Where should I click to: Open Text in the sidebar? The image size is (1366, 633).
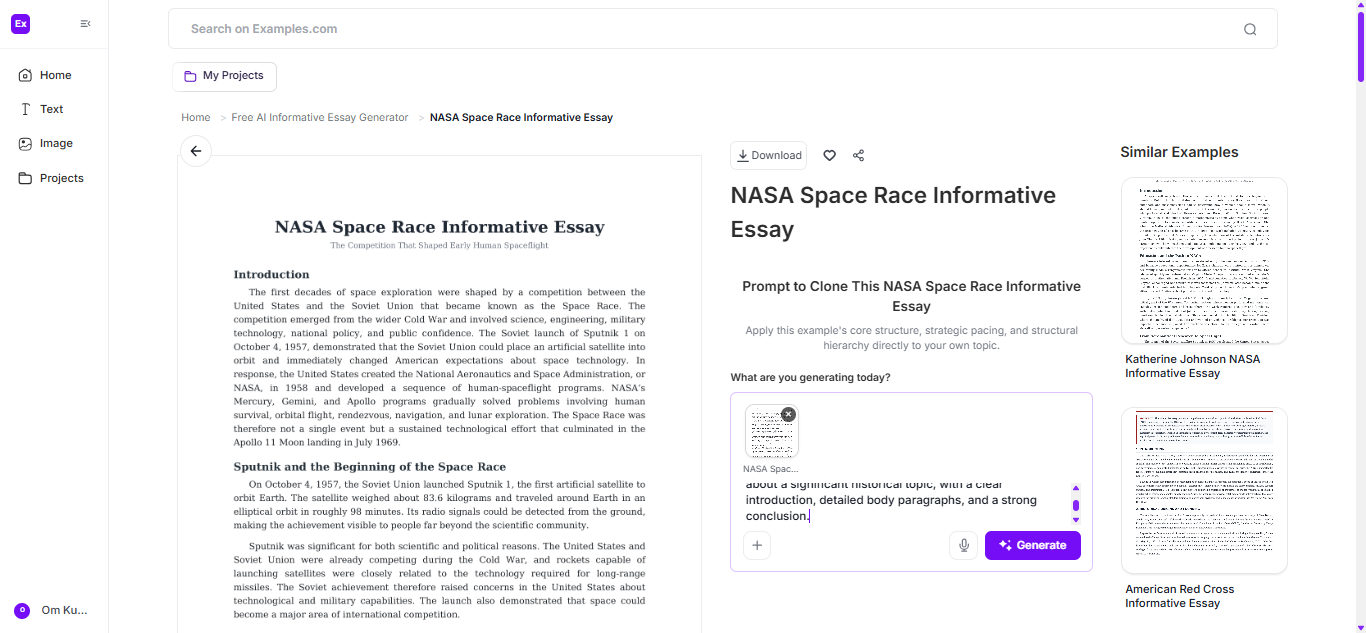point(41,109)
